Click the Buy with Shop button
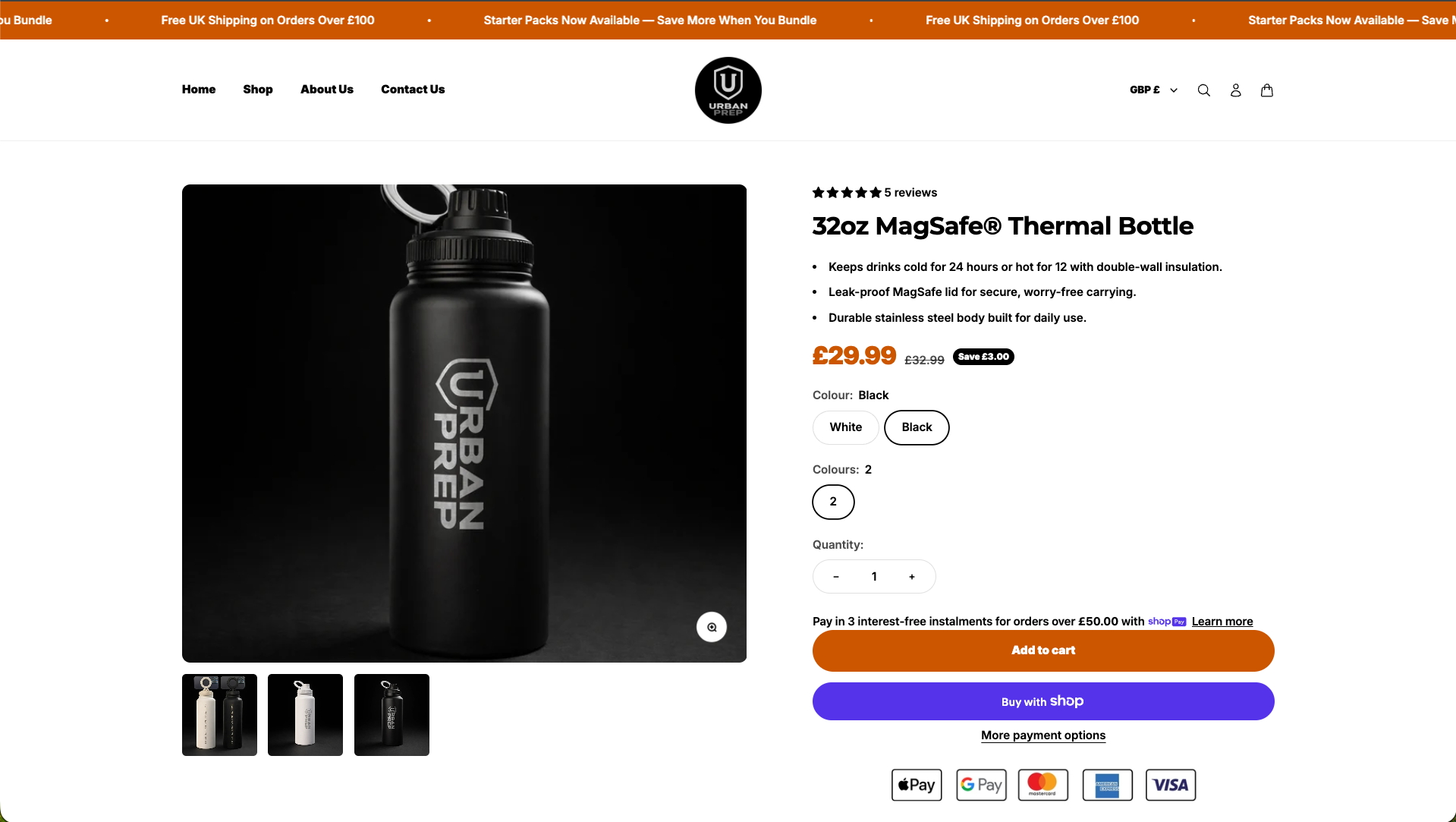This screenshot has width=1456, height=822. [1043, 701]
